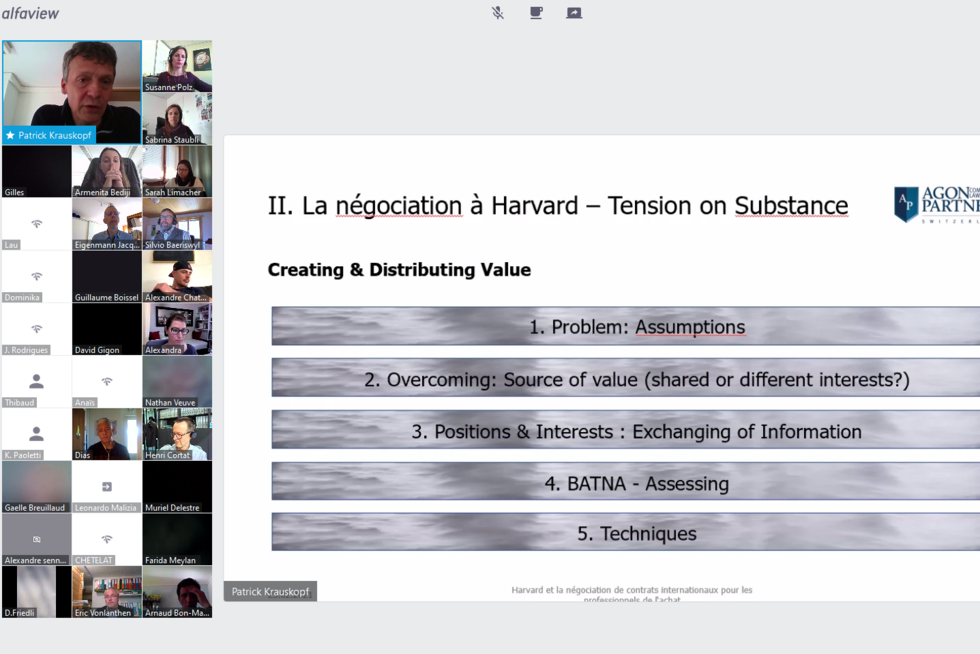This screenshot has width=980, height=654.
Task: Click the coffee break status icon
Action: pyautogui.click(x=536, y=13)
